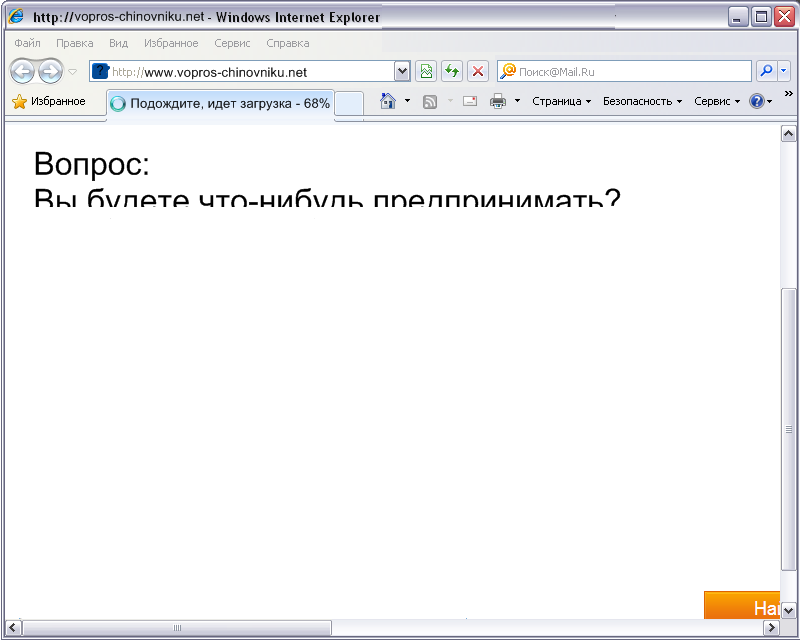Image resolution: width=800 pixels, height=640 pixels.
Task: Open the Правка menu
Action: pyautogui.click(x=74, y=43)
